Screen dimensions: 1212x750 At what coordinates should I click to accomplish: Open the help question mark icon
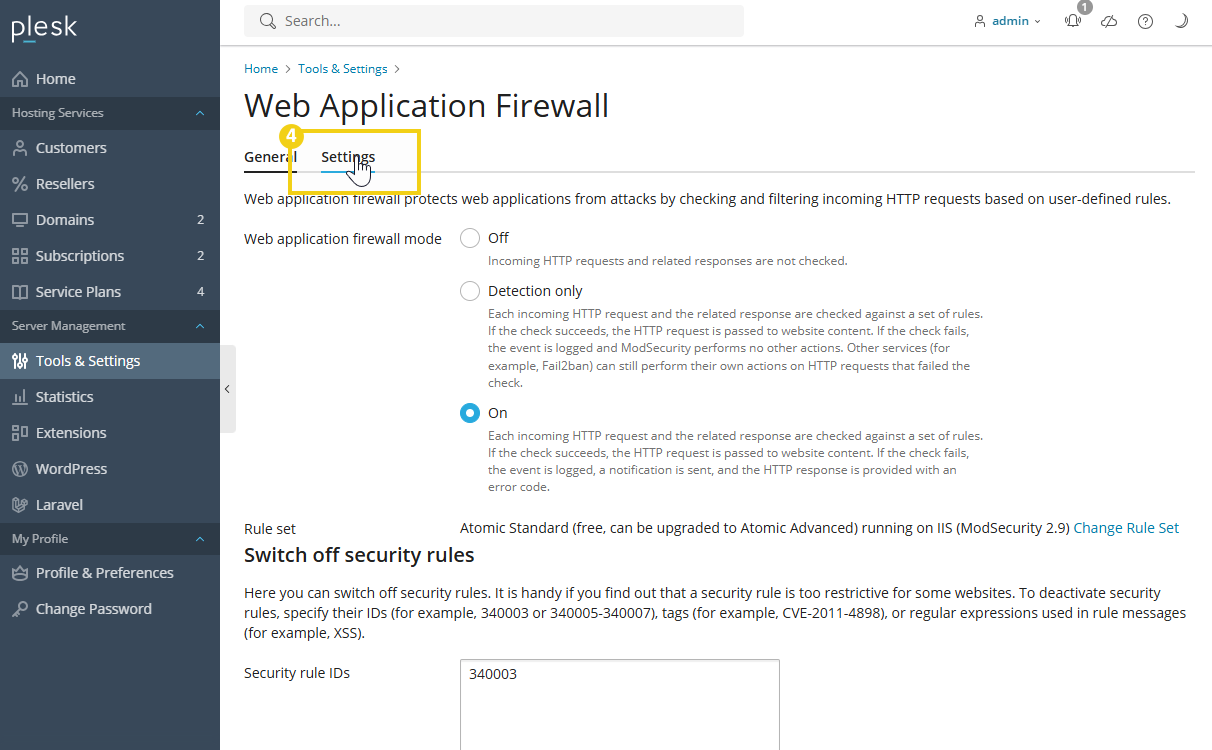pyautogui.click(x=1146, y=21)
